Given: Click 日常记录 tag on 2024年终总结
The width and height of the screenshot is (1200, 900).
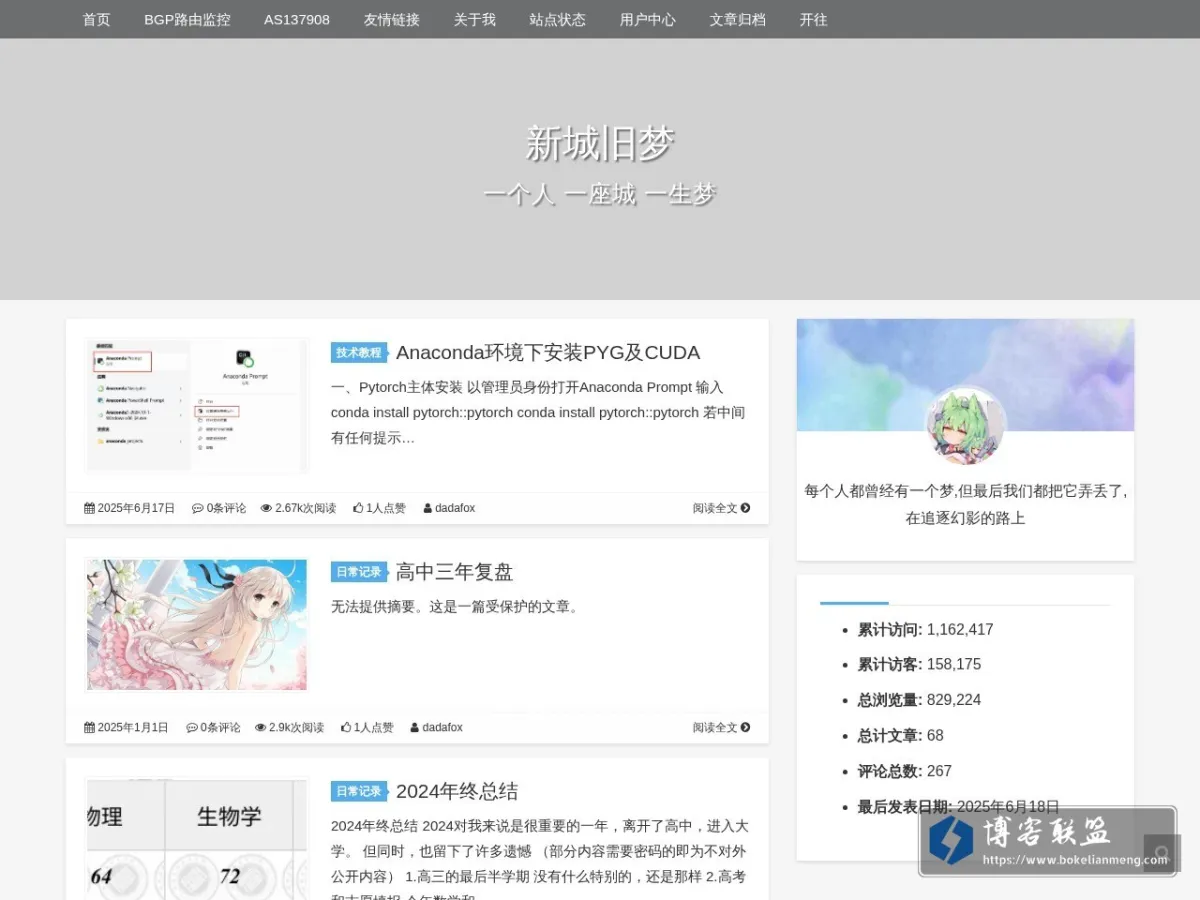Looking at the screenshot, I should click(359, 791).
